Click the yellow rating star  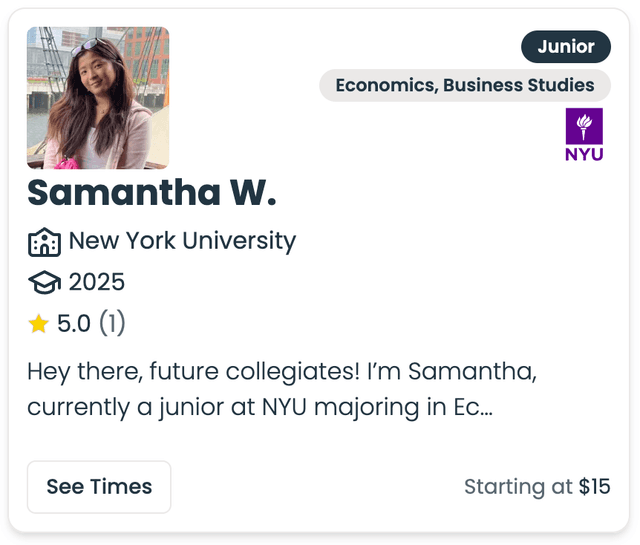(x=39, y=324)
